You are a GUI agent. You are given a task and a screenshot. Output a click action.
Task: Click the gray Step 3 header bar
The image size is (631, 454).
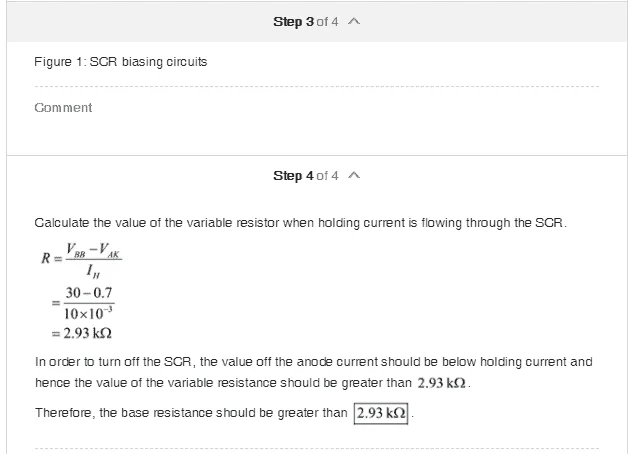pyautogui.click(x=317, y=22)
